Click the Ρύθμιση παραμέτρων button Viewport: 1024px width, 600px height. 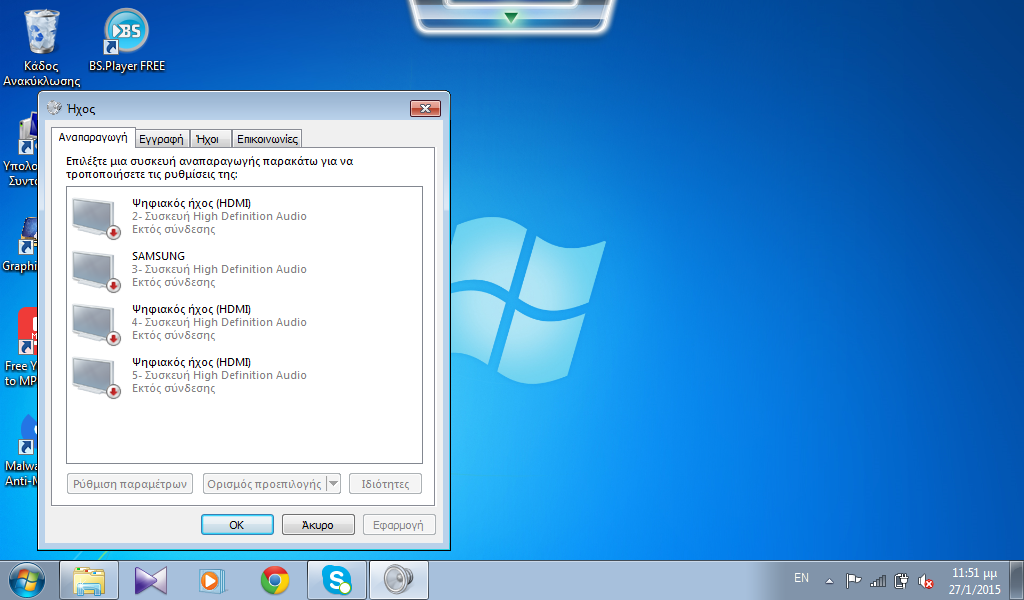[x=130, y=484]
